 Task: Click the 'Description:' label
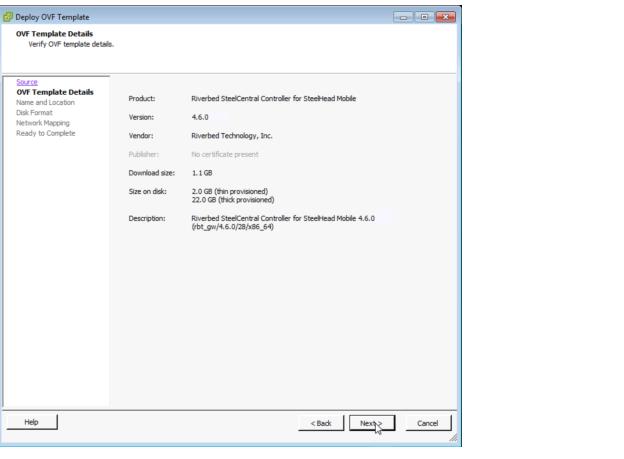click(x=146, y=219)
